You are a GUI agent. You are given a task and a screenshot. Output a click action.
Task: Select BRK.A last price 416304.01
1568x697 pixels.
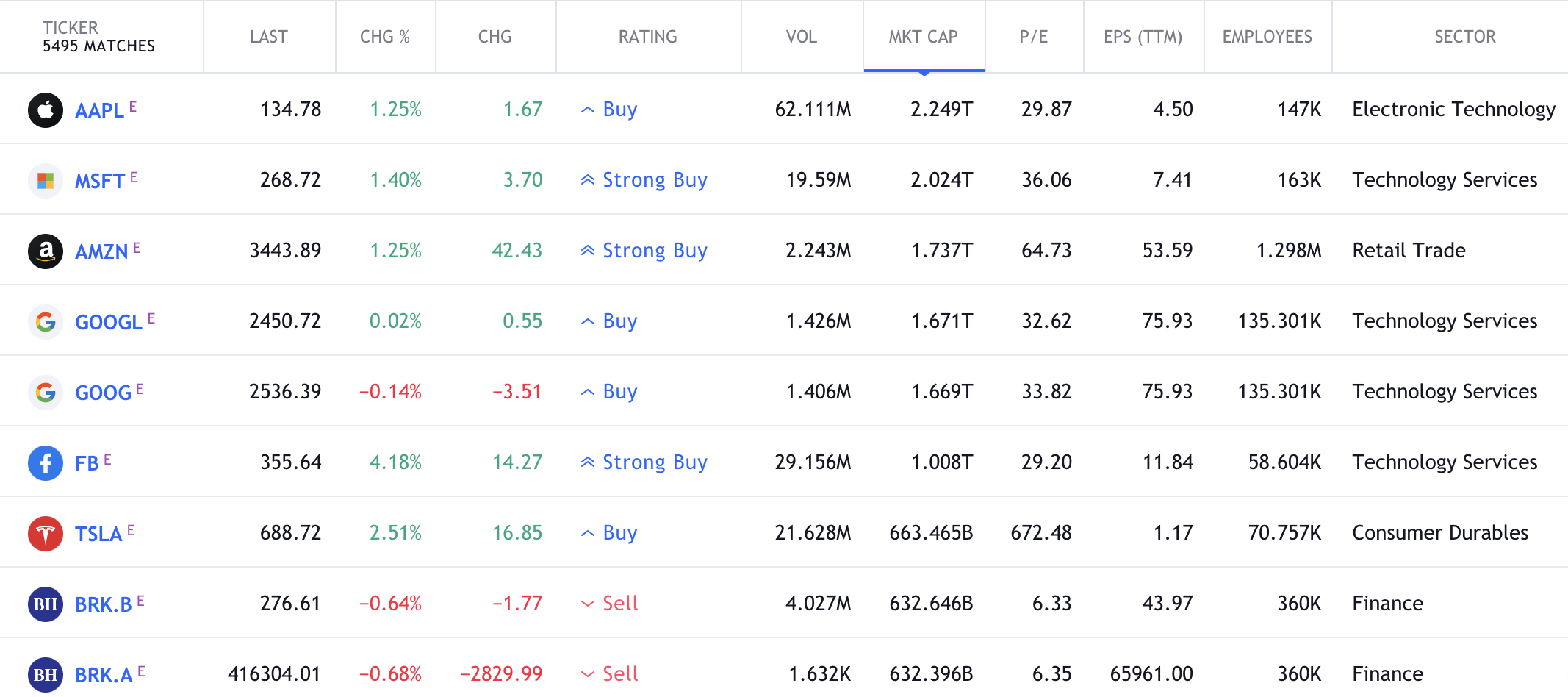(274, 674)
